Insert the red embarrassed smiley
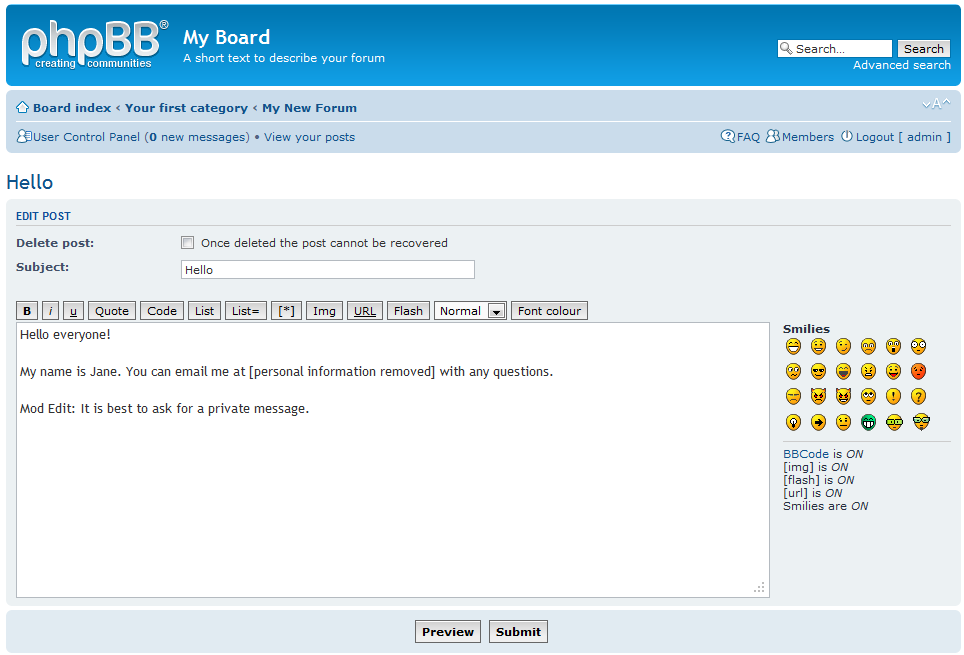Screen dimensions: 964x655 tap(919, 371)
